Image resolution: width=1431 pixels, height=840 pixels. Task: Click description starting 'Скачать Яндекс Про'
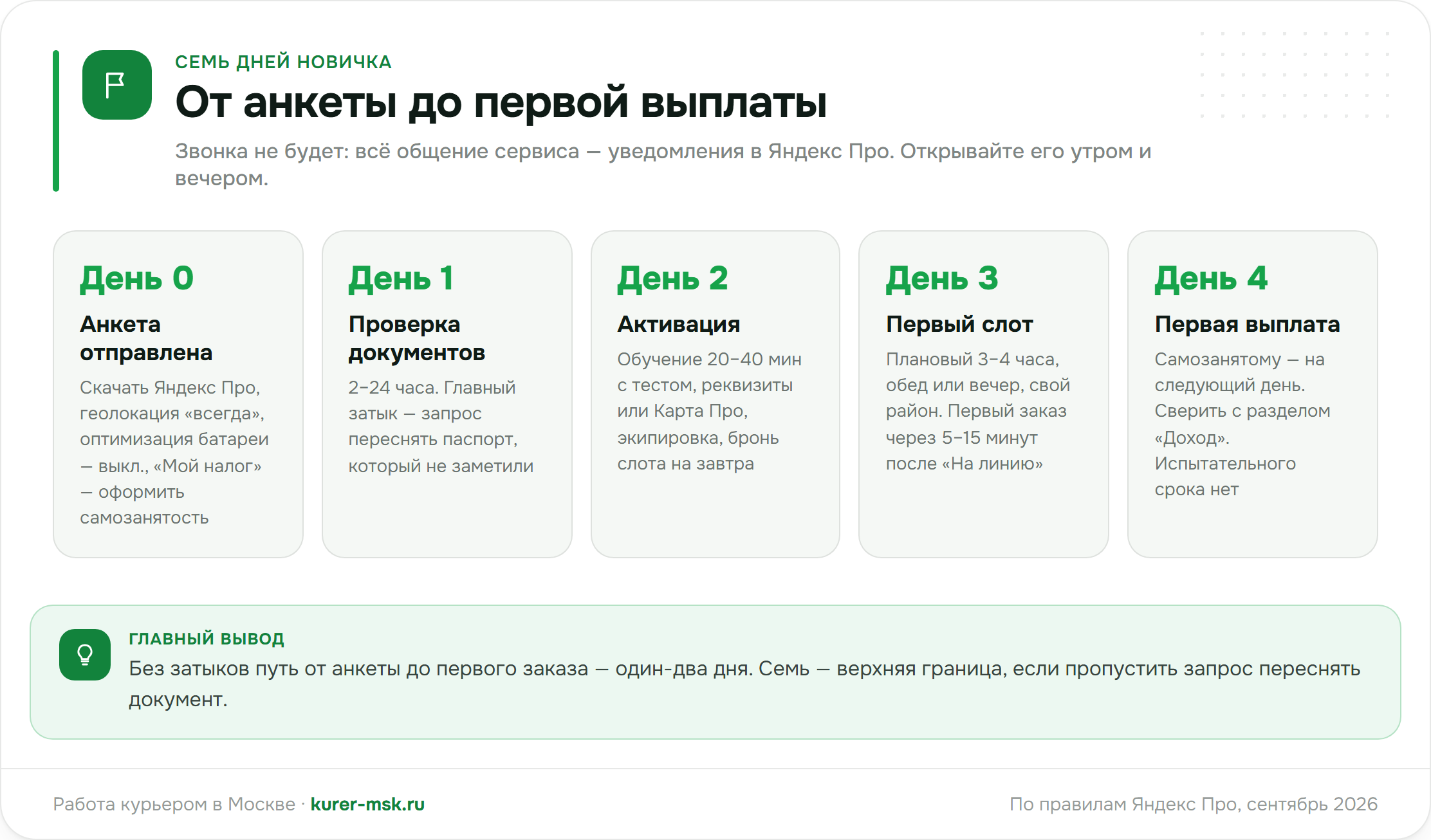tap(174, 452)
